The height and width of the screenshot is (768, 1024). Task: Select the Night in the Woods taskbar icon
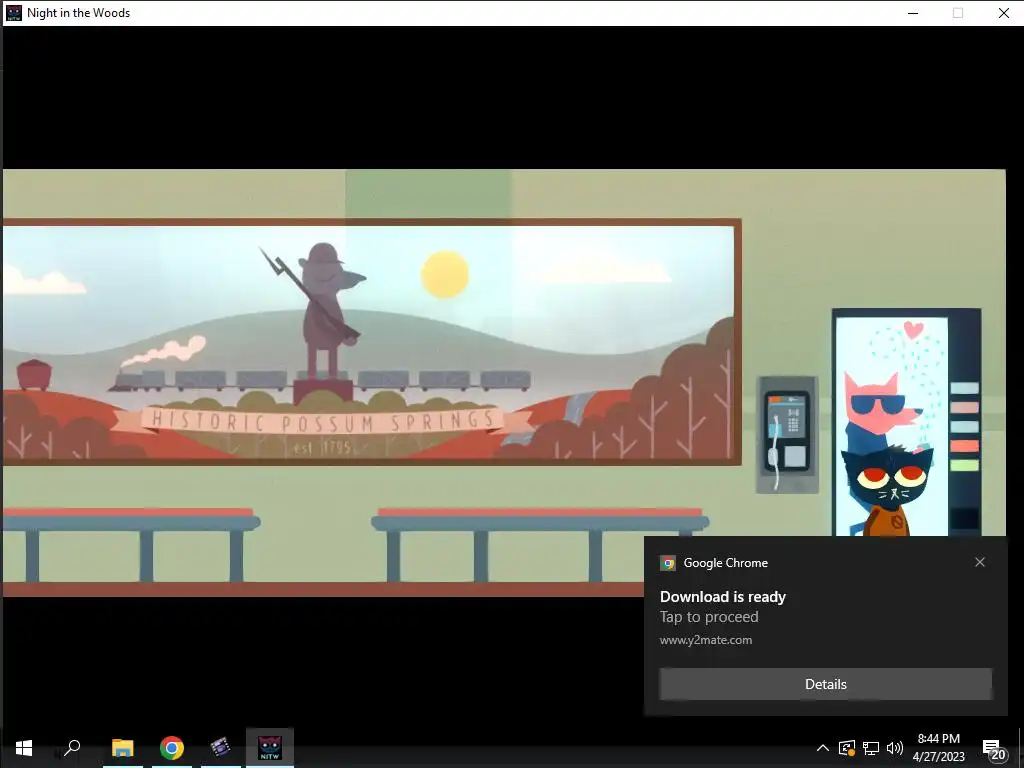[270, 748]
